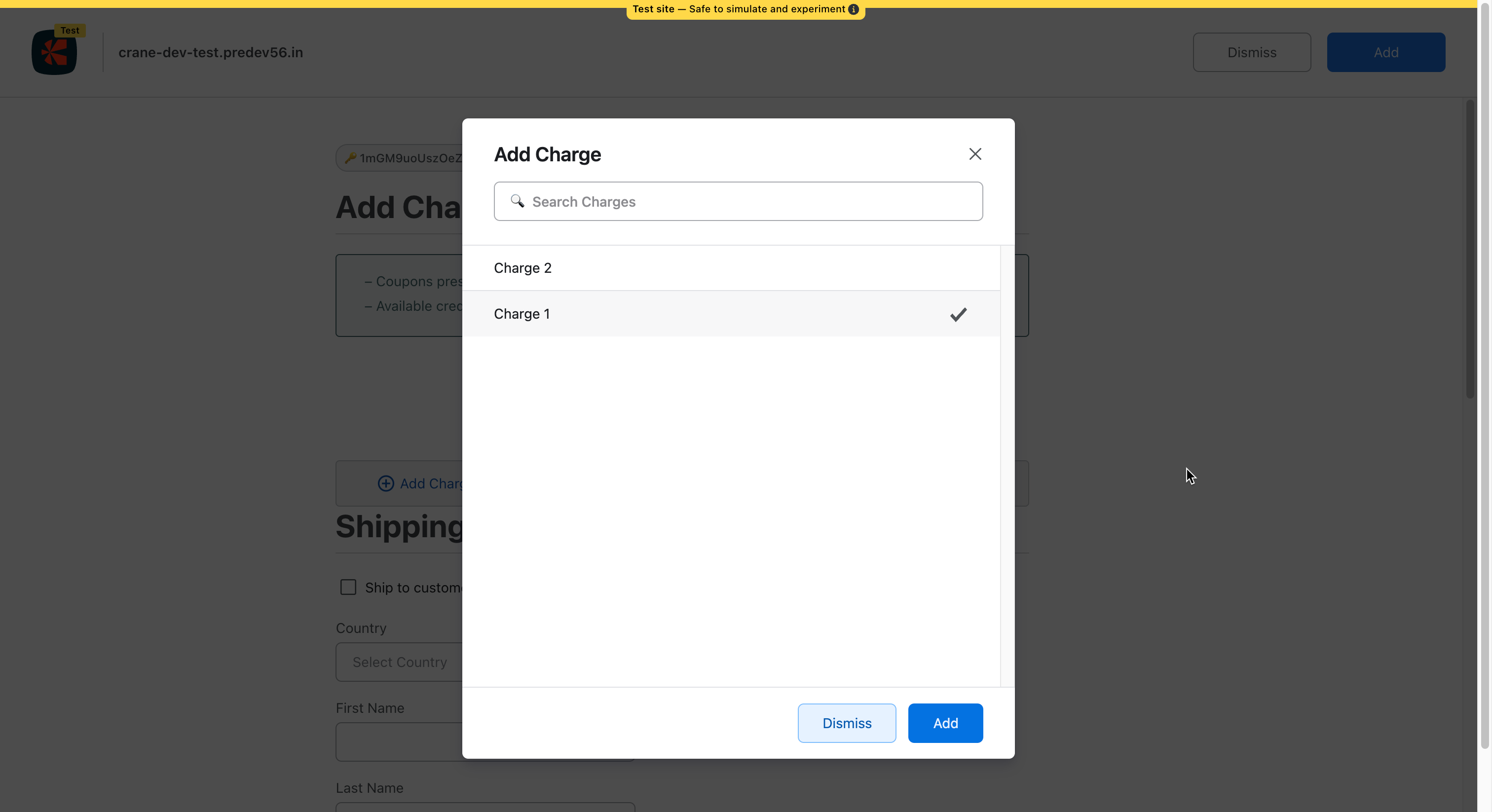Click the Chargebee logo icon
Image resolution: width=1492 pixels, height=812 pixels.
point(54,53)
